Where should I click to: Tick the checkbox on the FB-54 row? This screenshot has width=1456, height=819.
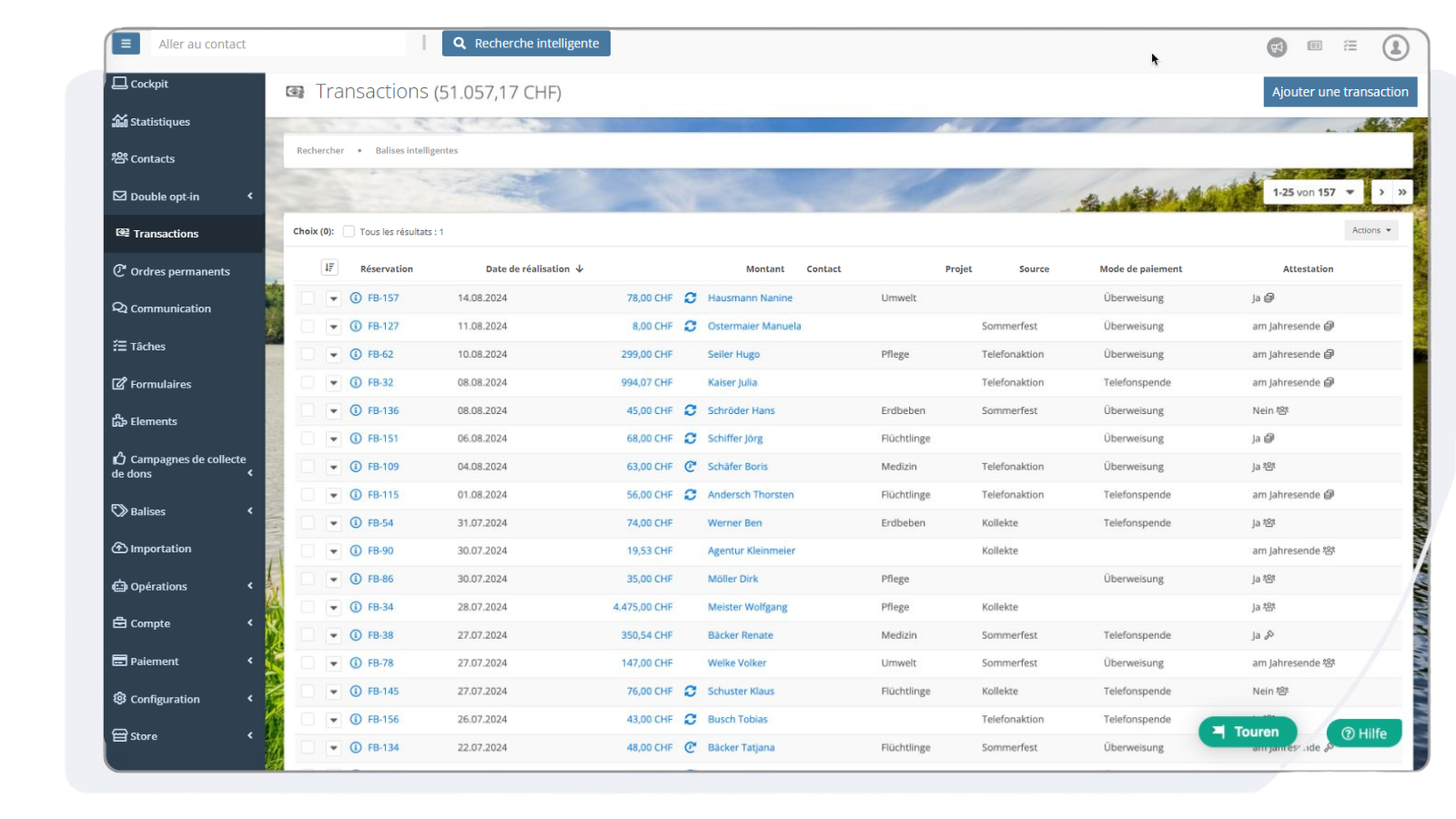click(308, 522)
